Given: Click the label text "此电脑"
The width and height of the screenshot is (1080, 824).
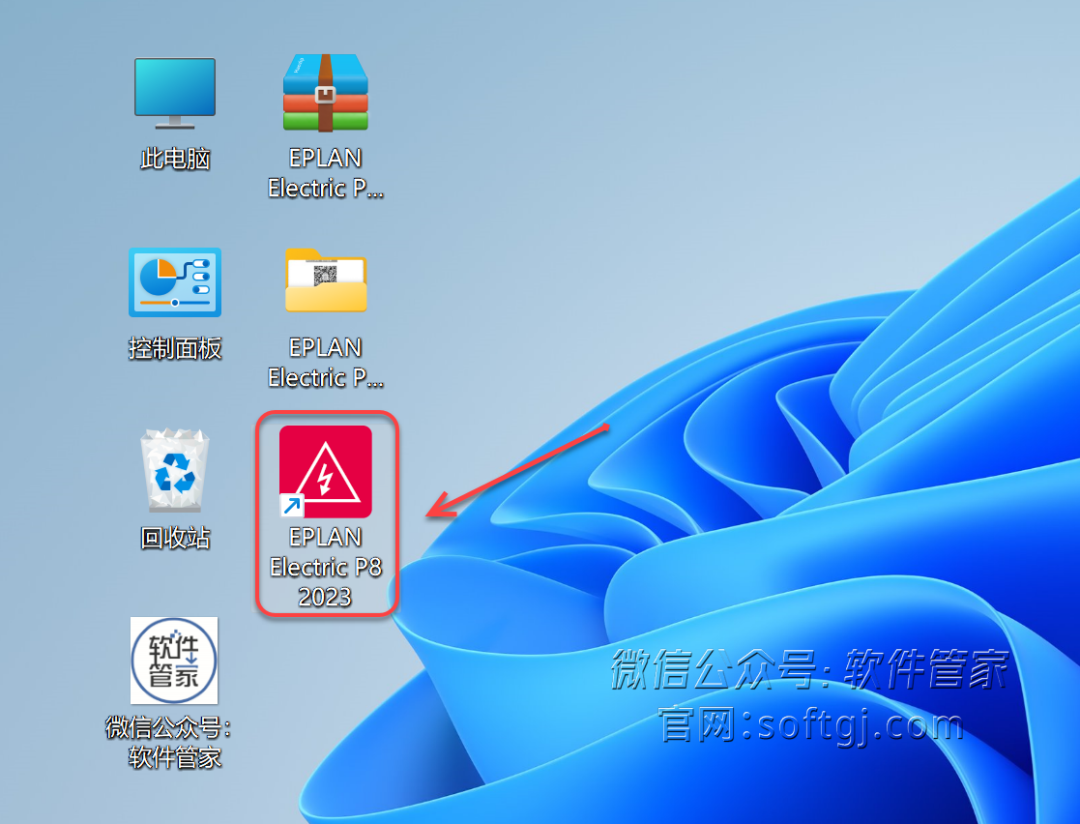Looking at the screenshot, I should coord(175,159).
